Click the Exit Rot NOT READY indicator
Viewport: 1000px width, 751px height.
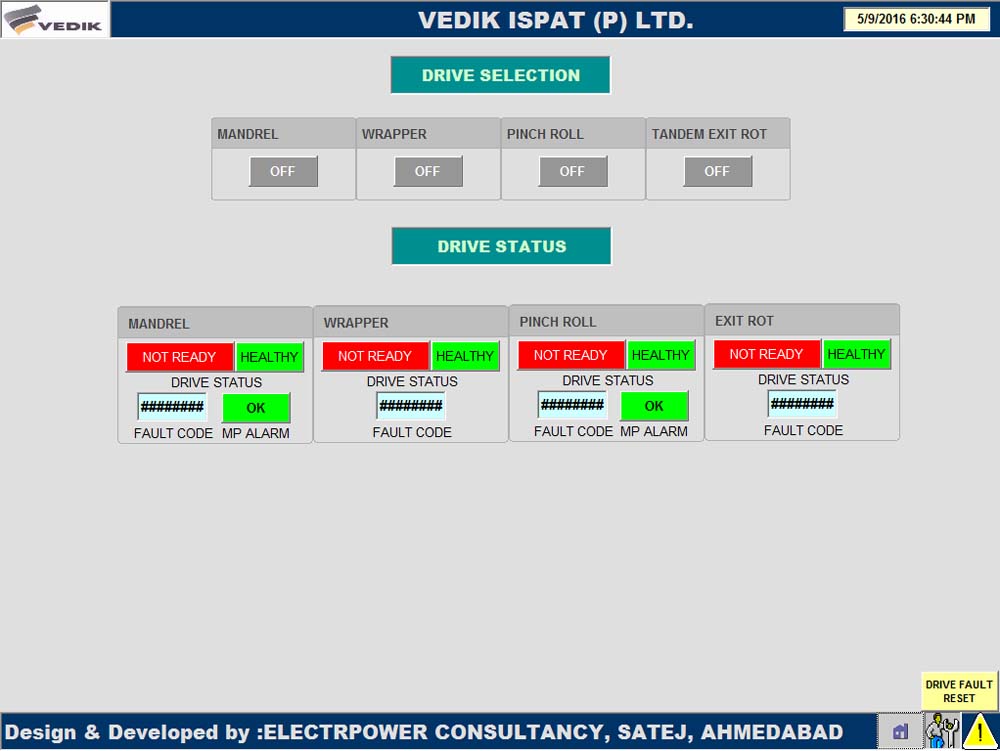(767, 354)
